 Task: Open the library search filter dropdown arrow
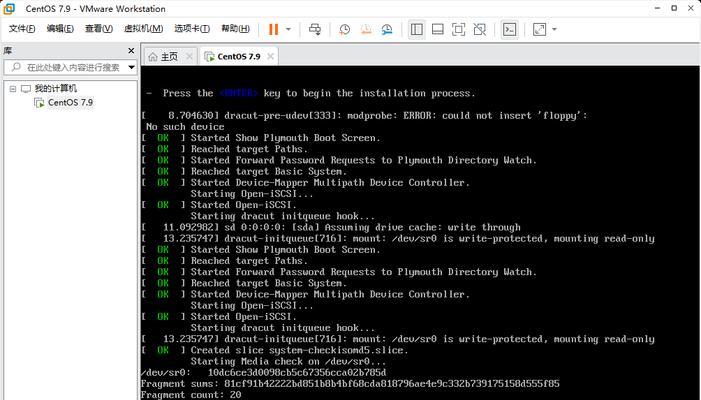(x=131, y=67)
